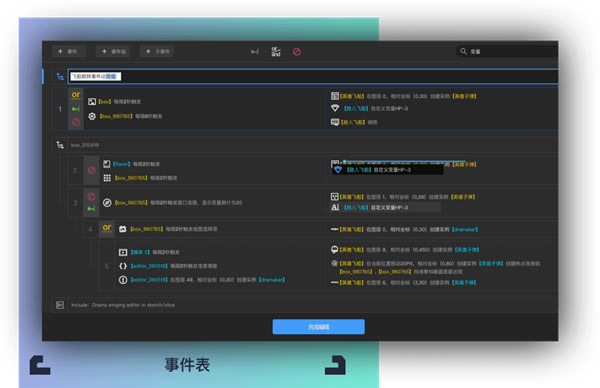Collapse the group with the blue tree icon

click(60, 77)
